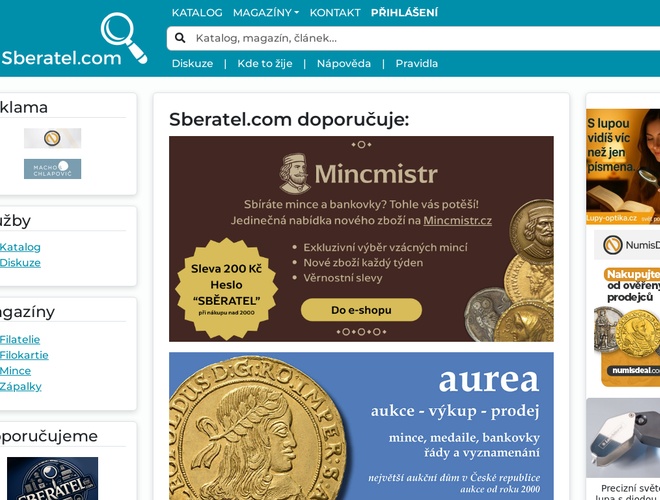Go to the Kontakt page
Image resolution: width=660 pixels, height=500 pixels.
pyautogui.click(x=335, y=13)
